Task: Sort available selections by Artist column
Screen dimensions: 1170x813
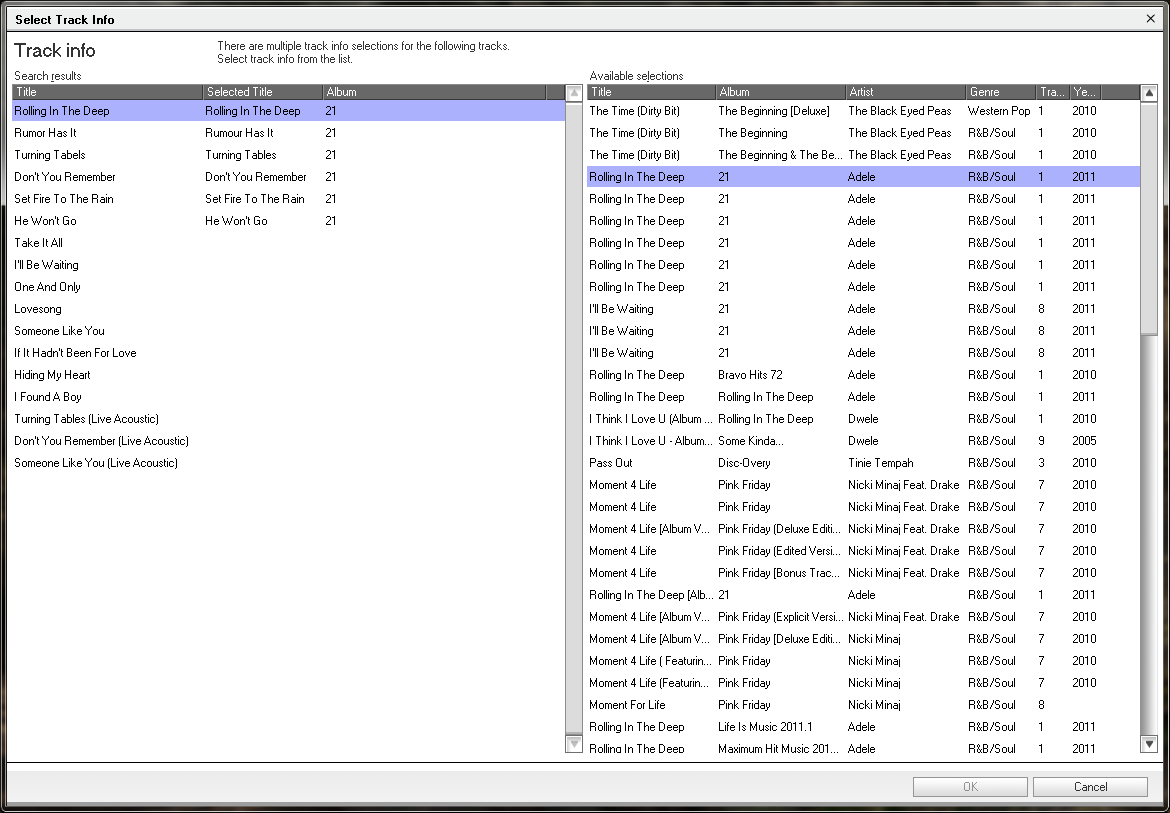Action: coord(905,92)
